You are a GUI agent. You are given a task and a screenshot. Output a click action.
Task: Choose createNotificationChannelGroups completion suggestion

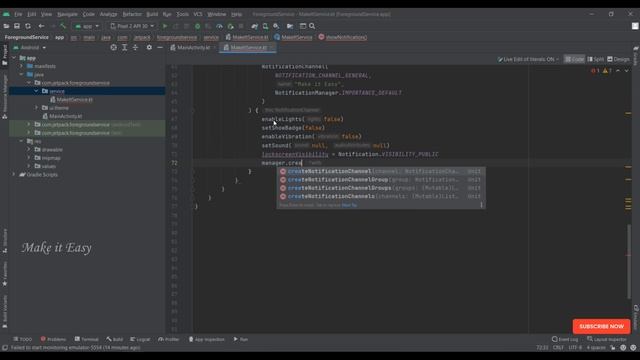pos(381,188)
